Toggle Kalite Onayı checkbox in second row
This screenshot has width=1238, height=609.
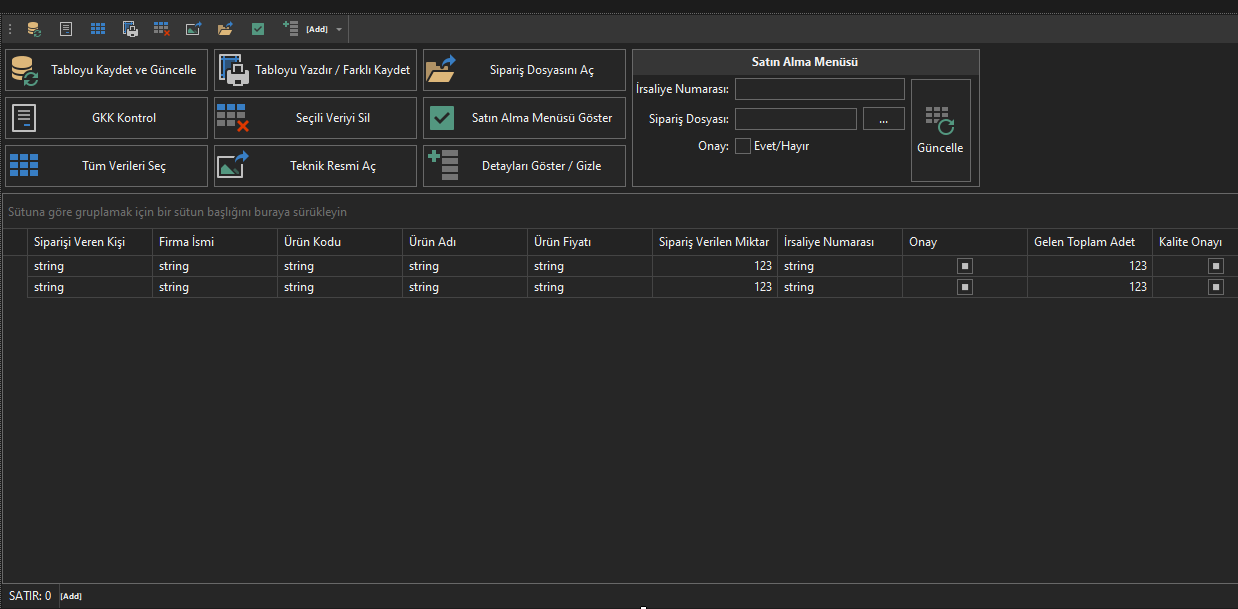(1216, 287)
